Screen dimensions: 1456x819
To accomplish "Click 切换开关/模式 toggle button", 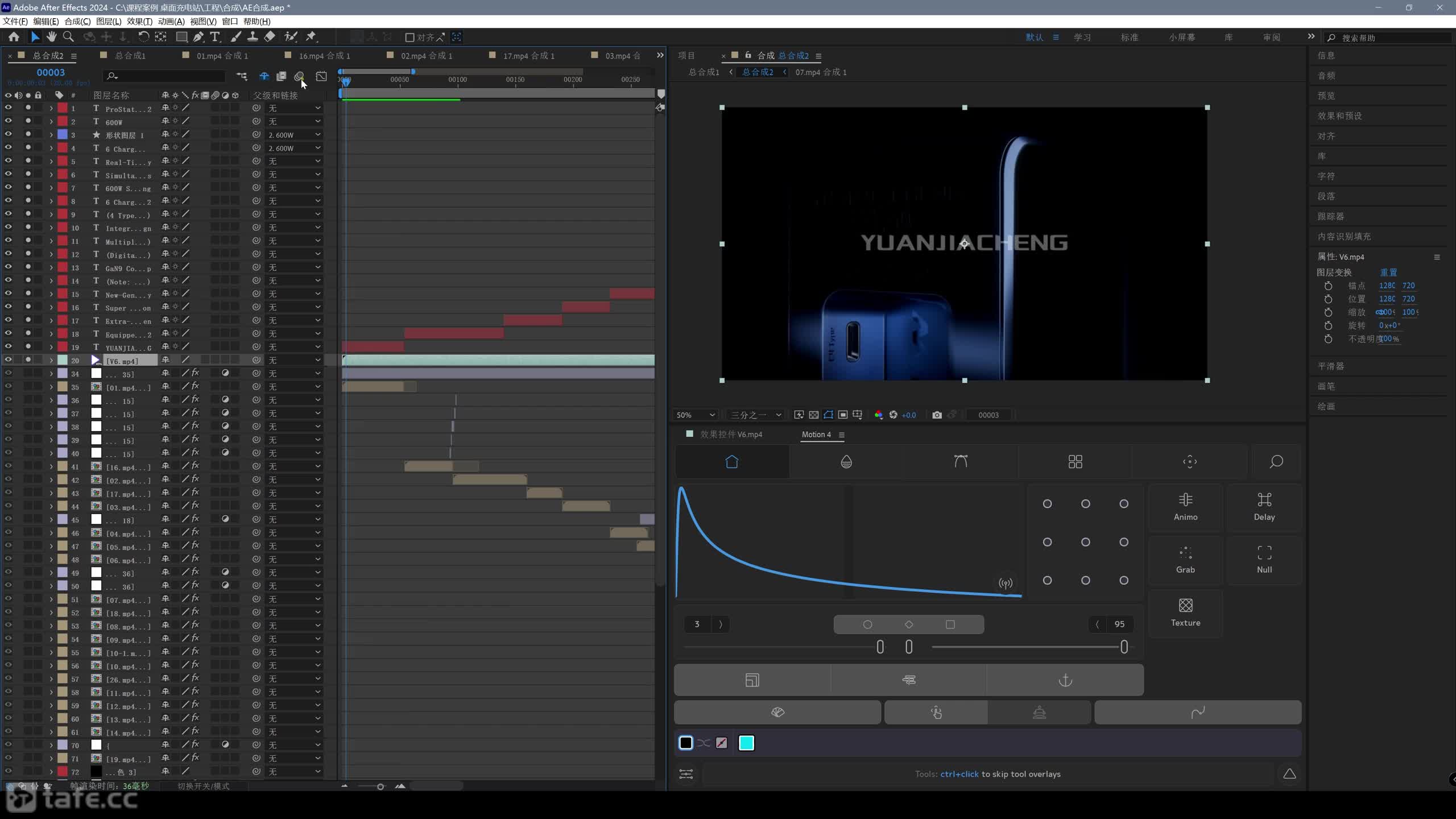I will (x=203, y=786).
